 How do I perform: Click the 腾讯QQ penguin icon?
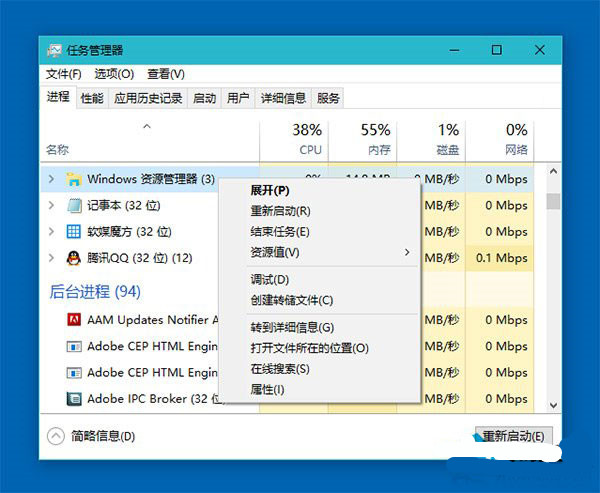click(x=73, y=258)
